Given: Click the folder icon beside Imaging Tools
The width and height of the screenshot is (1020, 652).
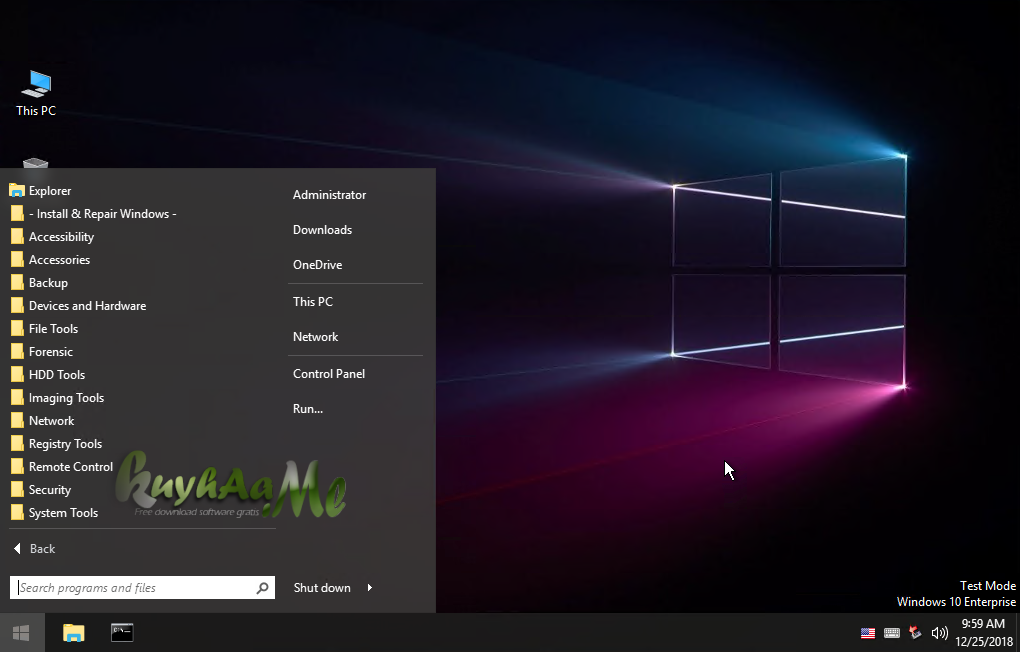Looking at the screenshot, I should pyautogui.click(x=18, y=398).
